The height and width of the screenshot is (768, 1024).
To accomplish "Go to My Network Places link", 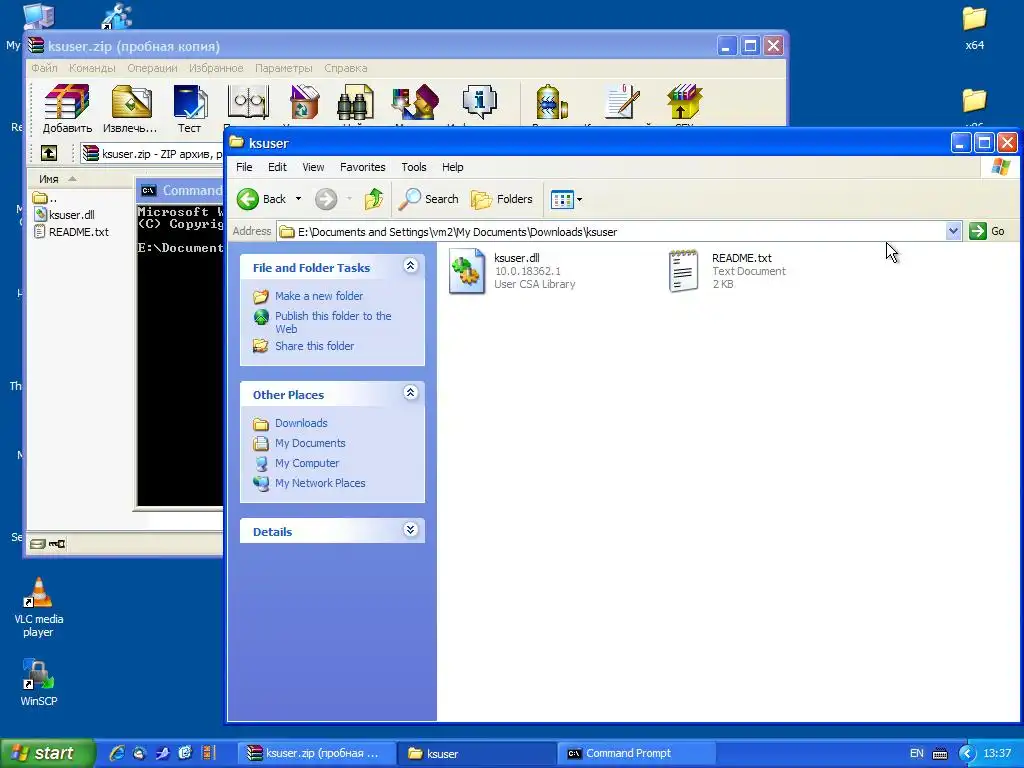I will coord(320,483).
